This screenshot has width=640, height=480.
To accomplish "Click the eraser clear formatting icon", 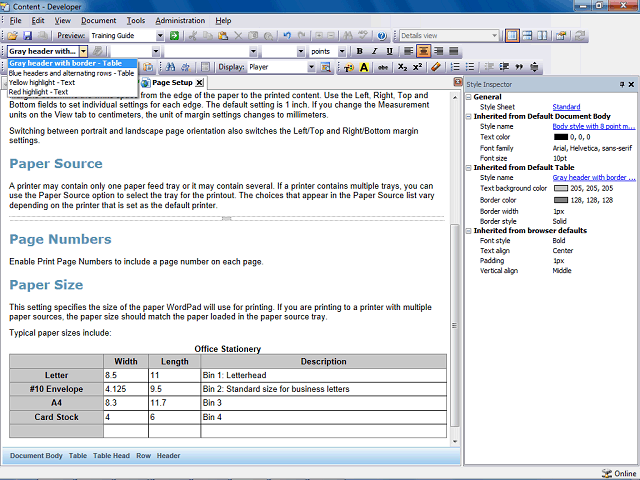I will [x=436, y=67].
